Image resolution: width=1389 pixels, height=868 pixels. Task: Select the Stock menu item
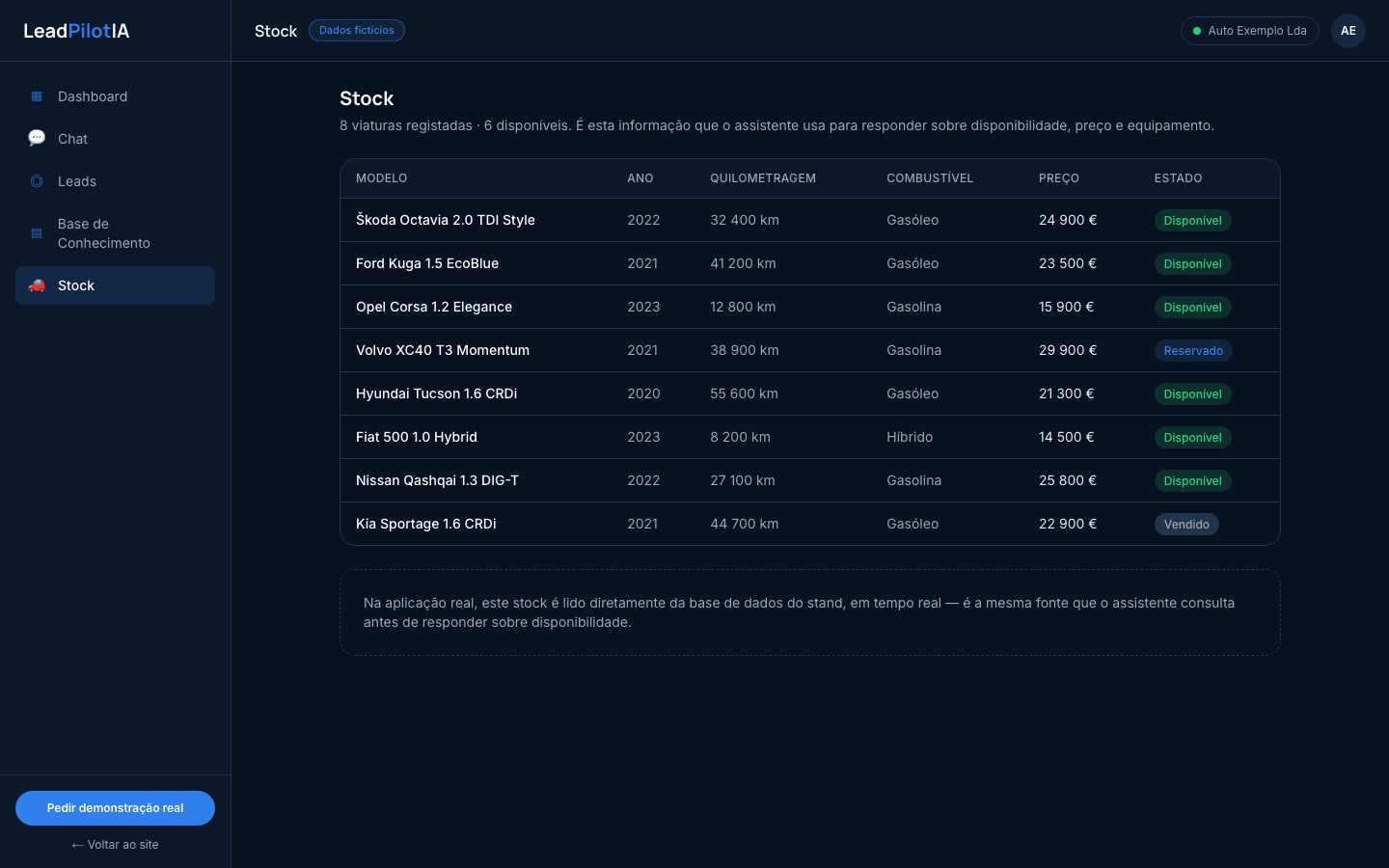[x=115, y=285]
